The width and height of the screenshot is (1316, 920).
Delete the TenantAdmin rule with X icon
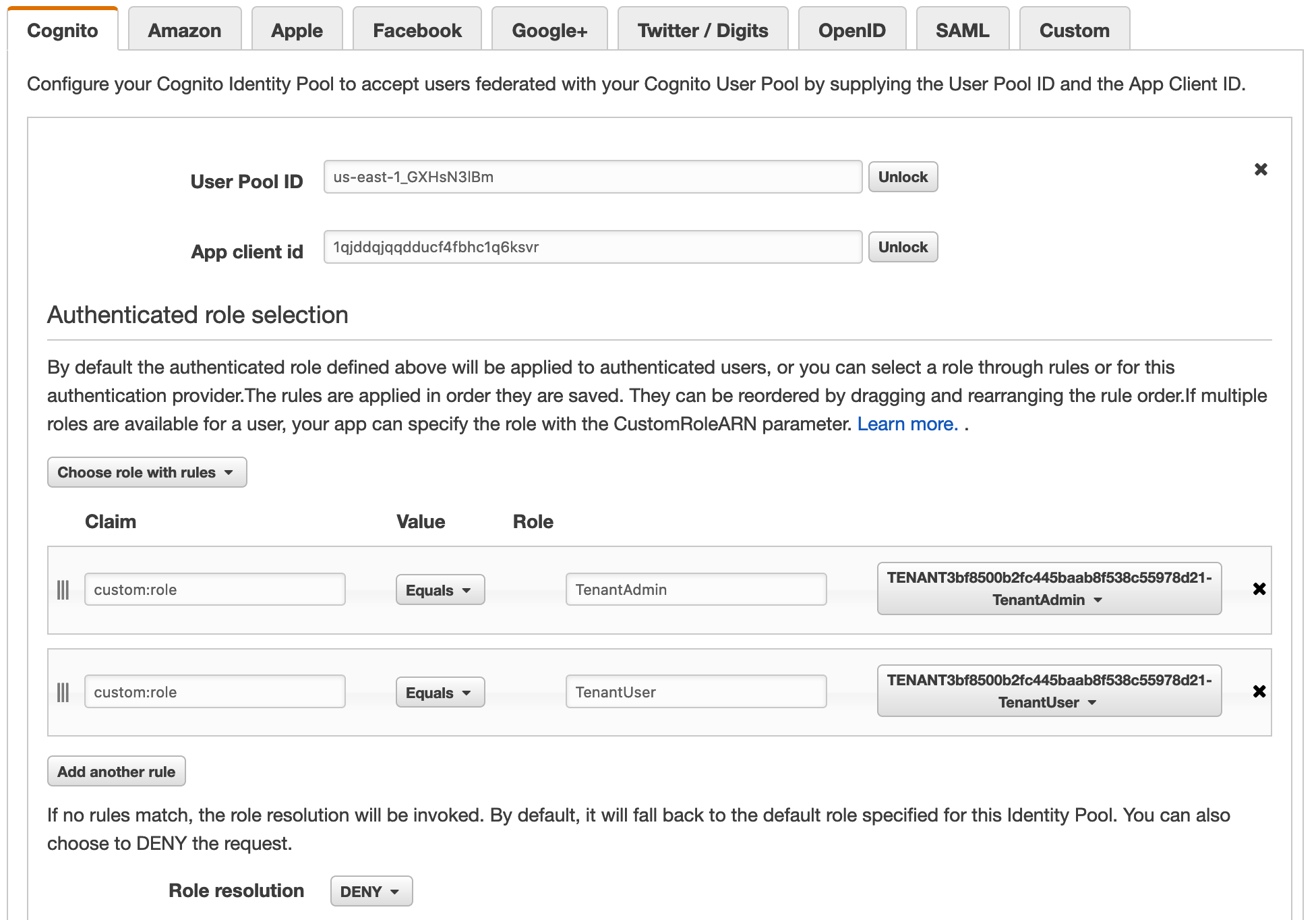pyautogui.click(x=1259, y=589)
